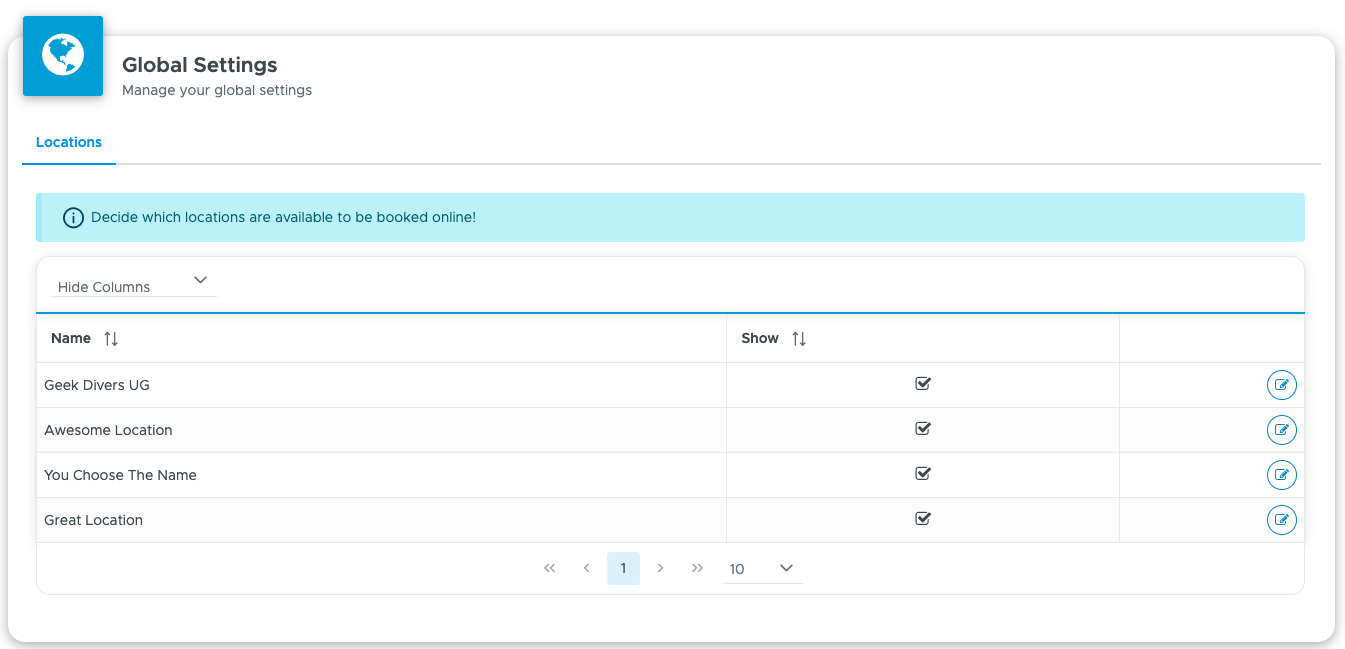The width and height of the screenshot is (1345, 649).
Task: Click the booked online info message text
Action: coord(283,217)
